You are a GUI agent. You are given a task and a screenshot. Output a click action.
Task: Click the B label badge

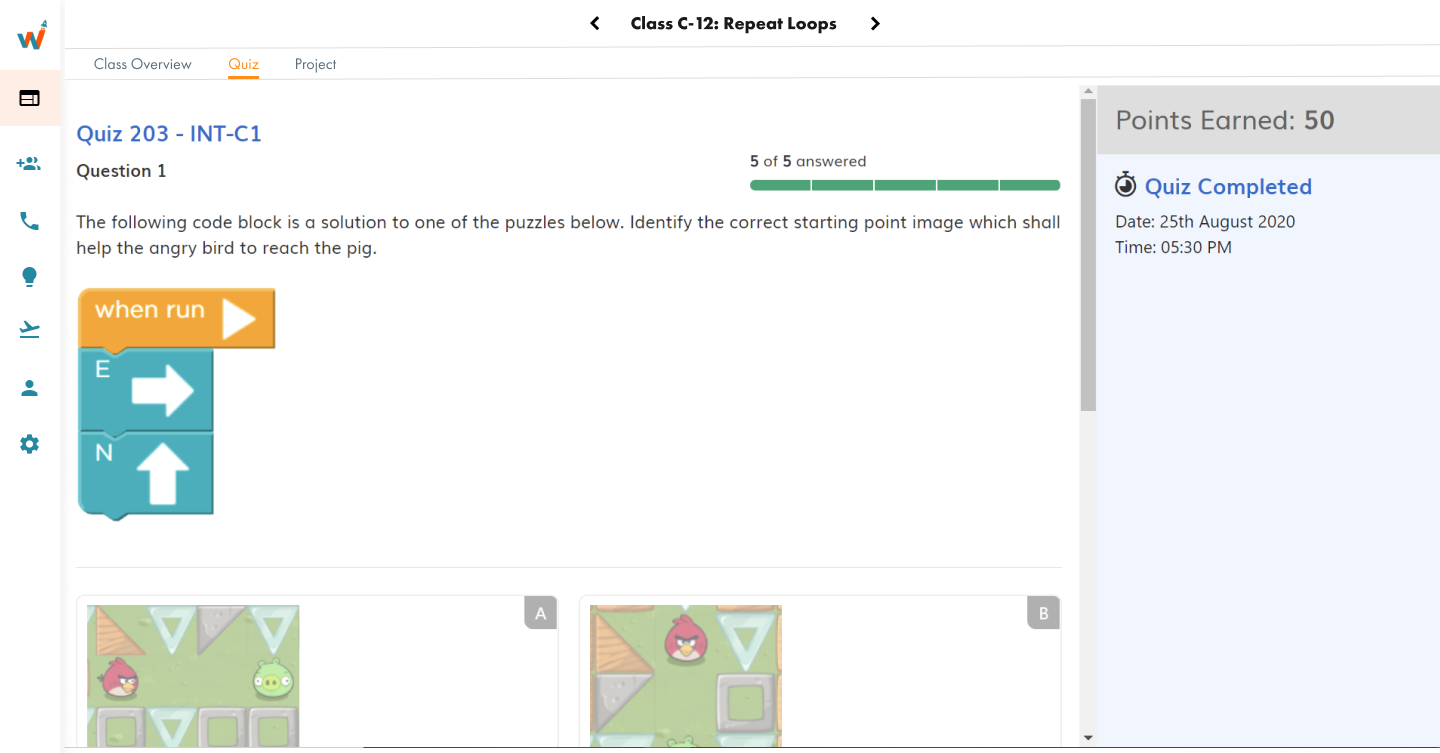click(1044, 613)
